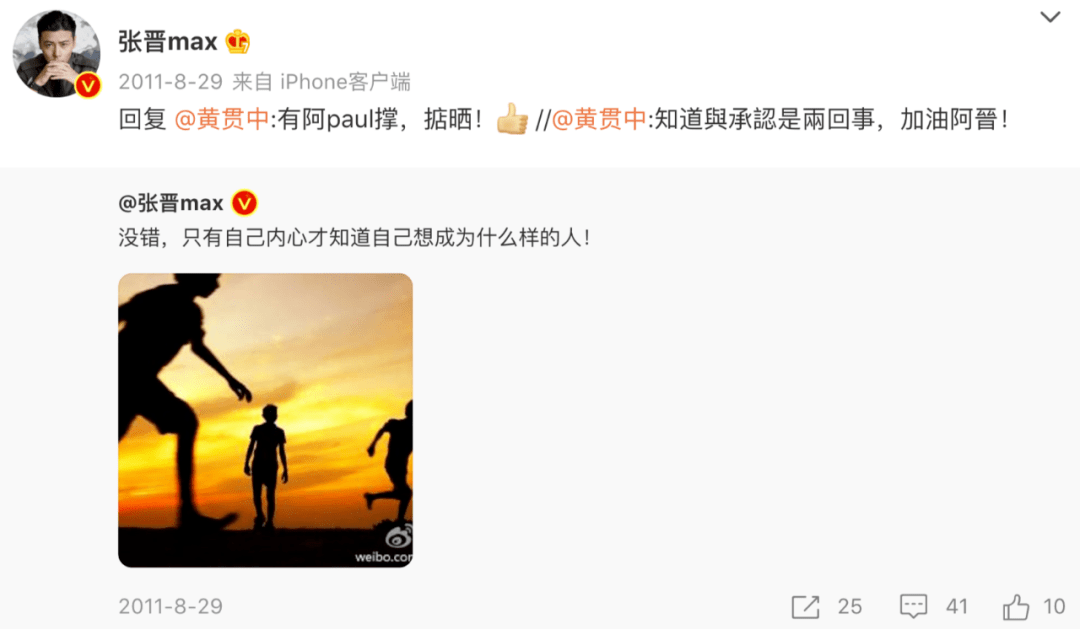This screenshot has height=629, width=1080.
Task: Open the second @黄贯中 mention
Action: click(599, 120)
